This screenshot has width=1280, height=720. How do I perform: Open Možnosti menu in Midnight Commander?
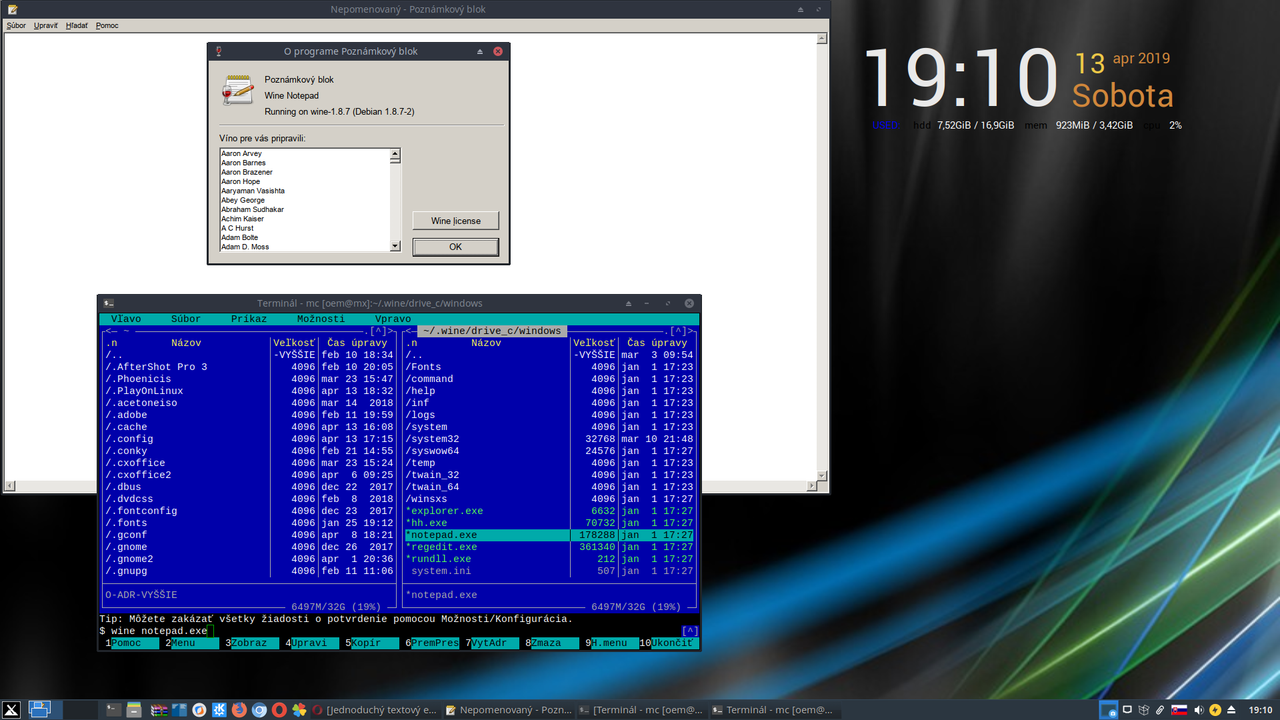coord(321,319)
